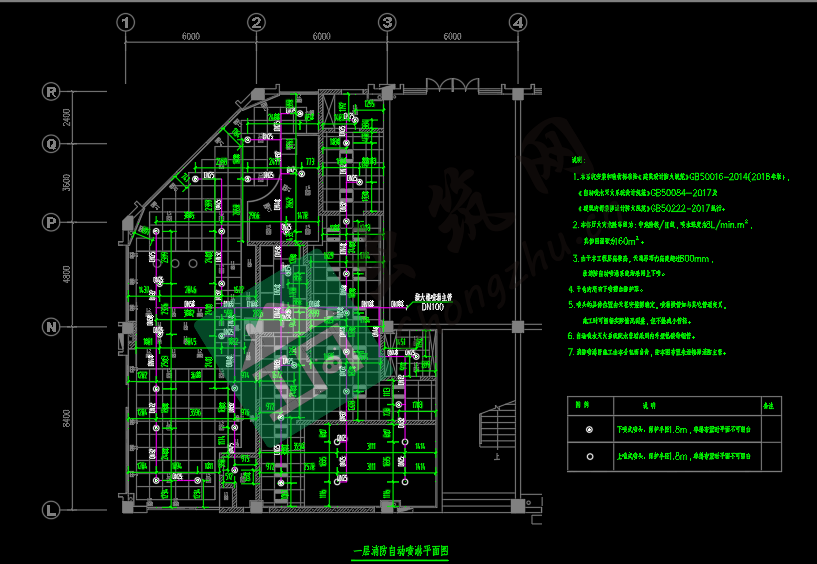Click the row axis bubble labeled L

[x=51, y=509]
